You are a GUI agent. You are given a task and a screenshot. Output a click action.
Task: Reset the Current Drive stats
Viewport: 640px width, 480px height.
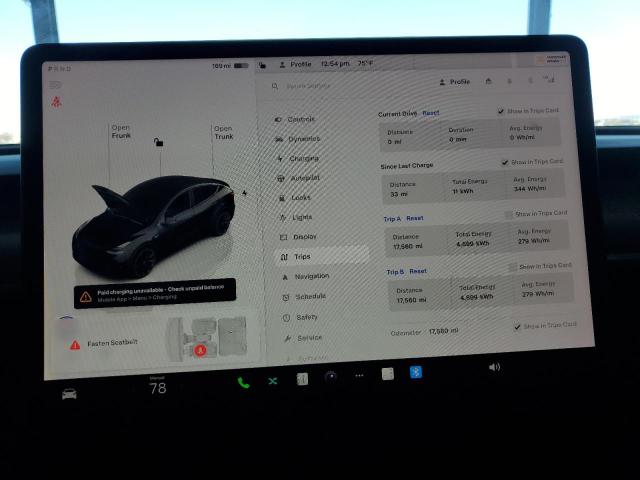431,113
